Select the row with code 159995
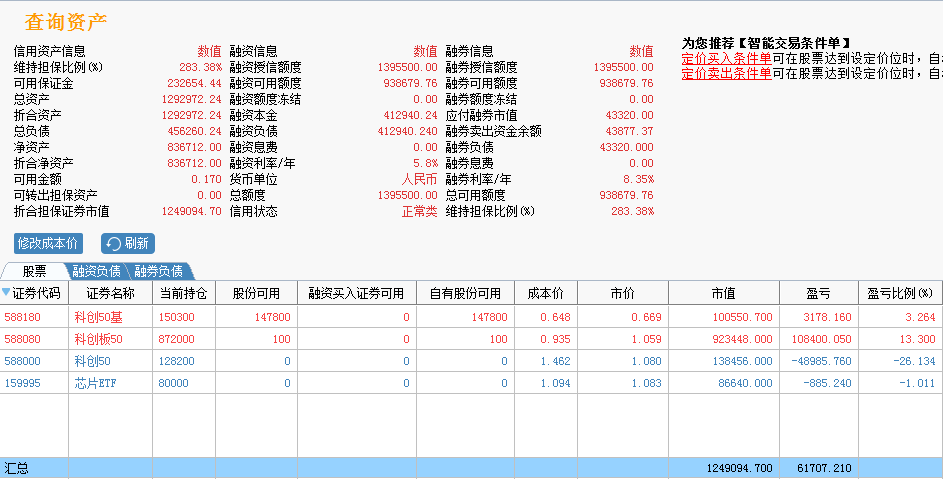Viewport: 943px width, 479px height. click(472, 383)
